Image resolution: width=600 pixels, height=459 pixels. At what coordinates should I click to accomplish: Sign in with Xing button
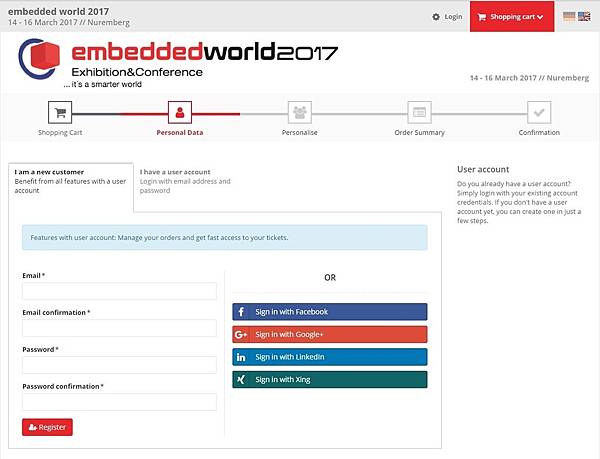(x=330, y=379)
